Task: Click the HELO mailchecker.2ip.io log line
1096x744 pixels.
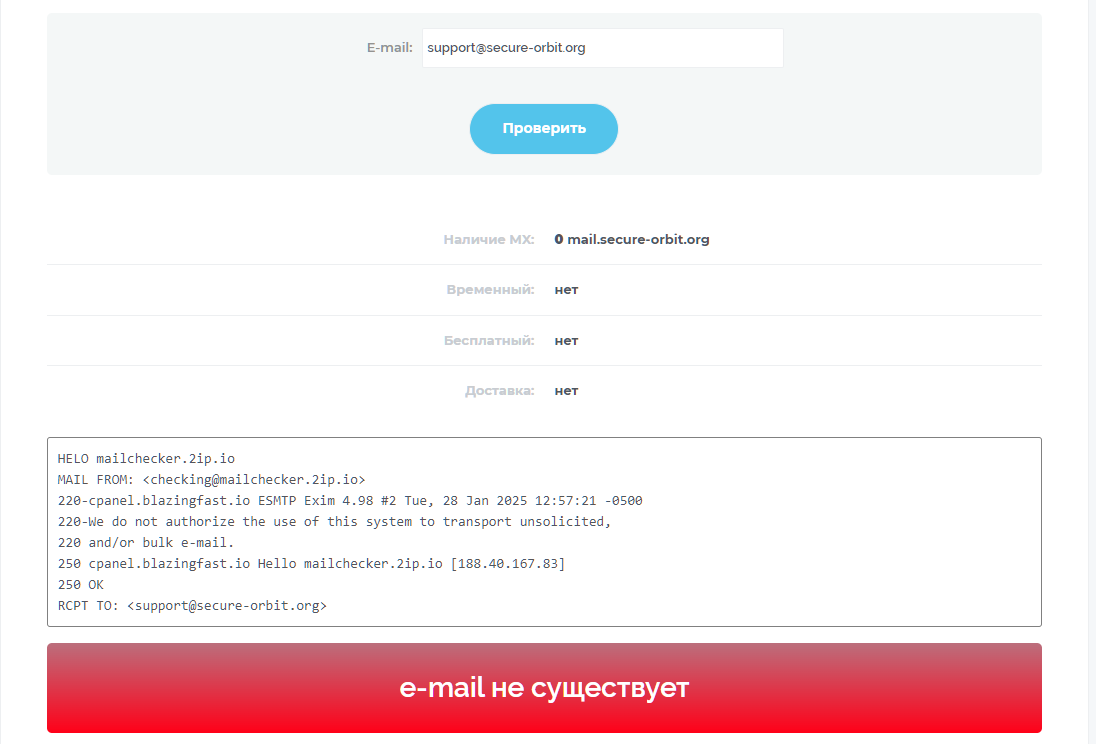Action: [x=146, y=459]
